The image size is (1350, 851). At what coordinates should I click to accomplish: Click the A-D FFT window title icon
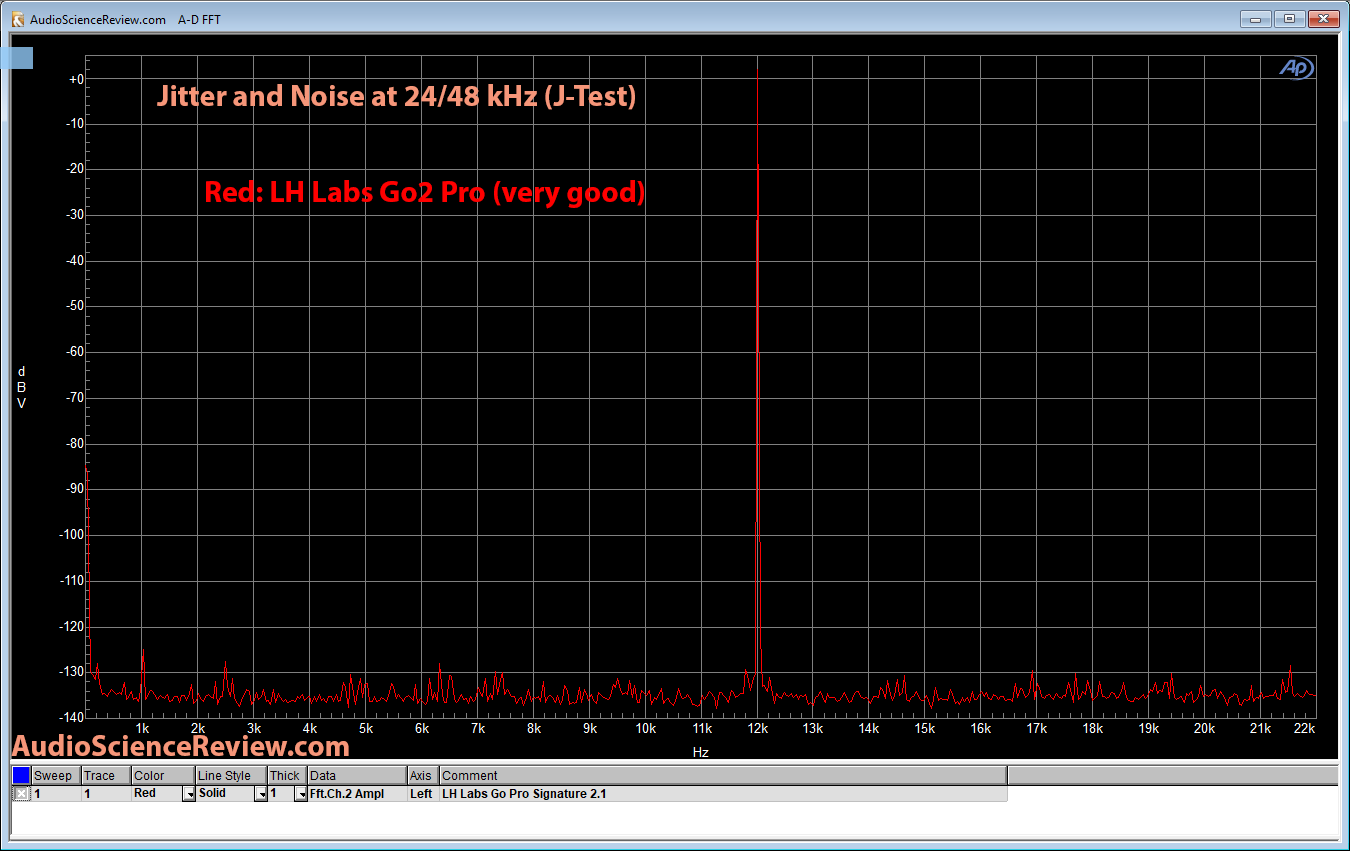[x=17, y=19]
